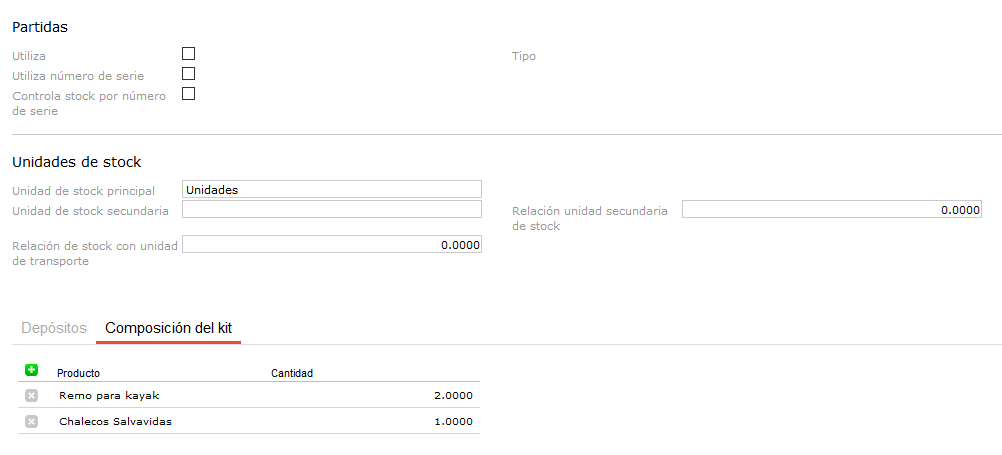This screenshot has width=1002, height=455.
Task: Switch to the Depósitos tab
Action: coord(54,328)
